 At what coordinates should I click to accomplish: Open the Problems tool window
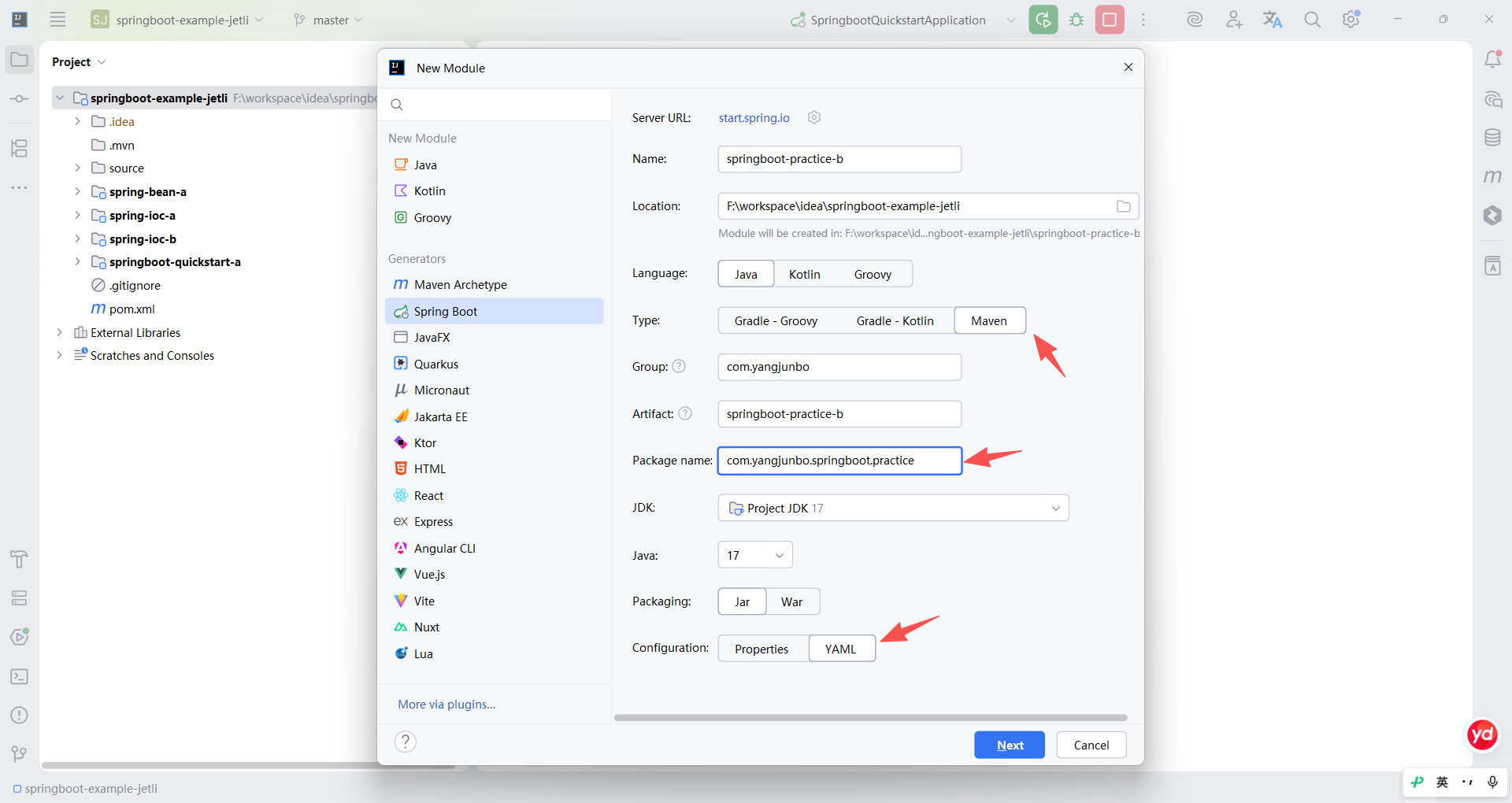[20, 715]
